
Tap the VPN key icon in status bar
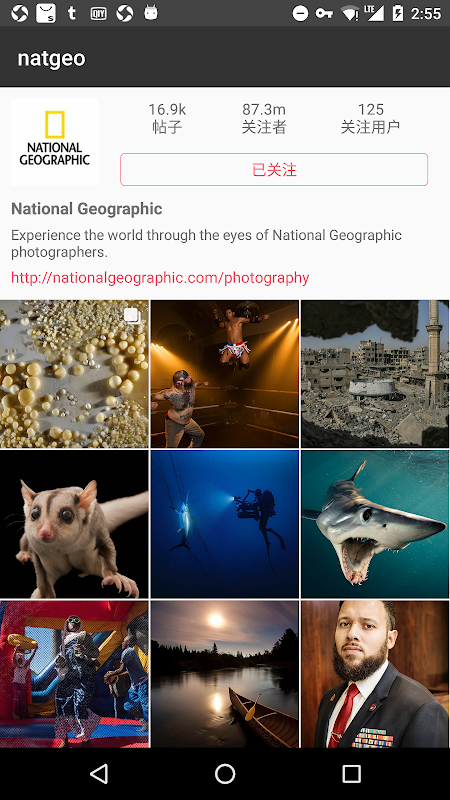click(324, 13)
